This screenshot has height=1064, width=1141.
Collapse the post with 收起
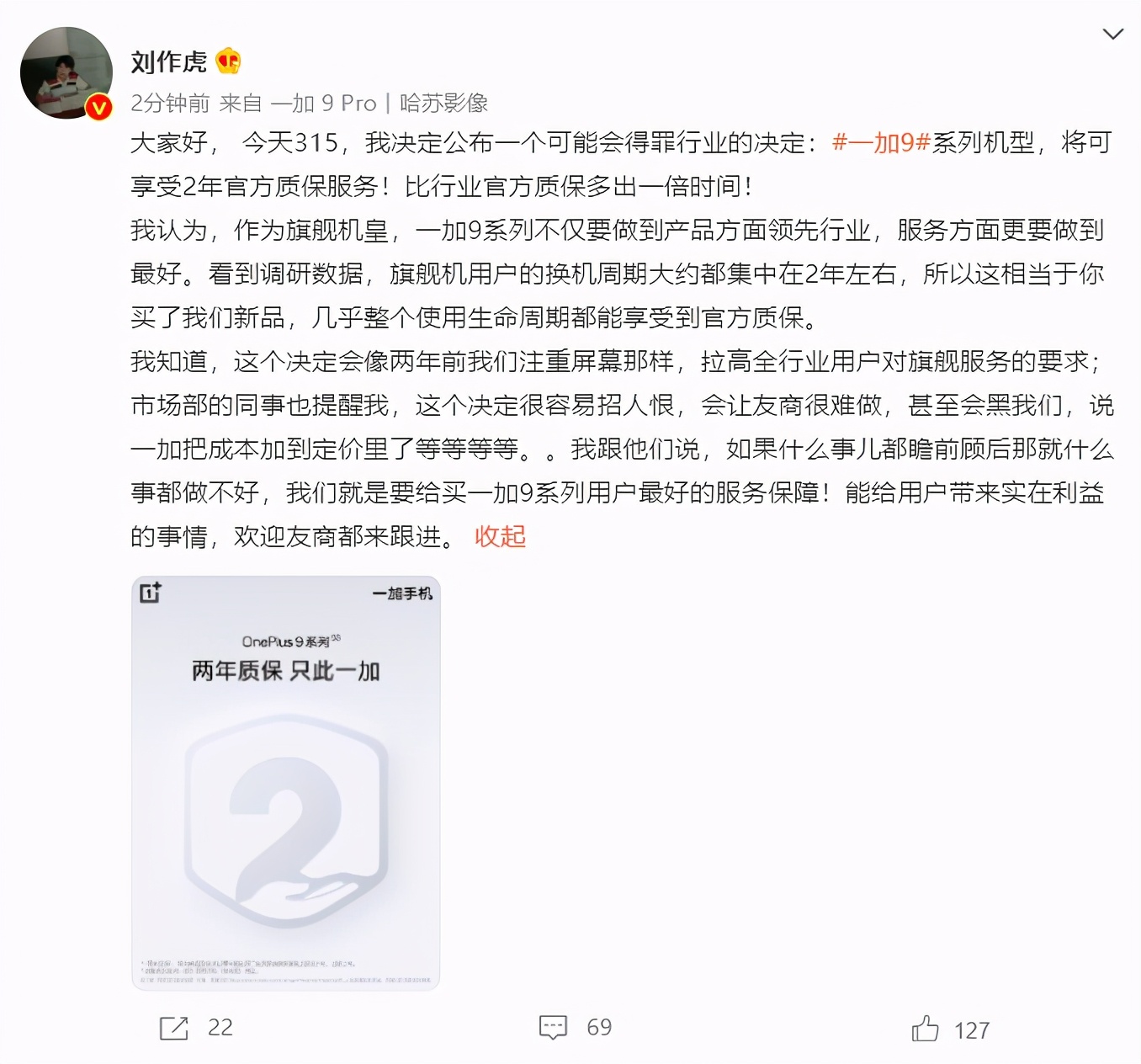pyautogui.click(x=500, y=536)
